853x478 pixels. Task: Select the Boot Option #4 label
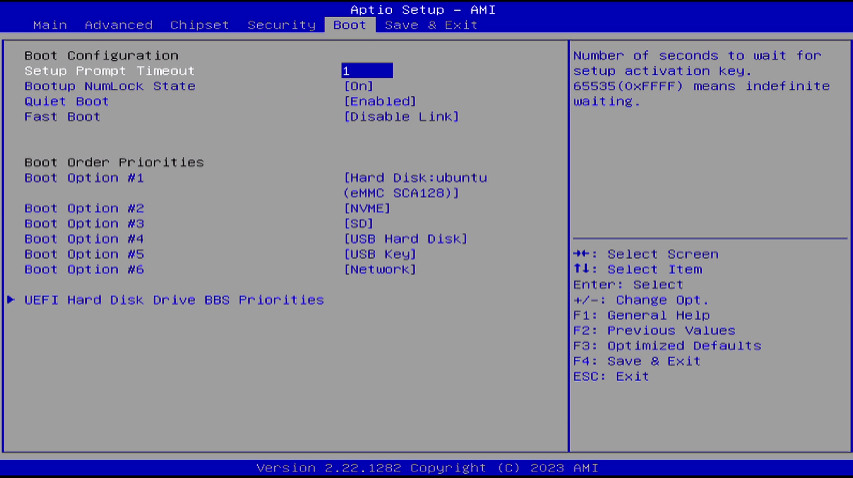pyautogui.click(x=84, y=239)
